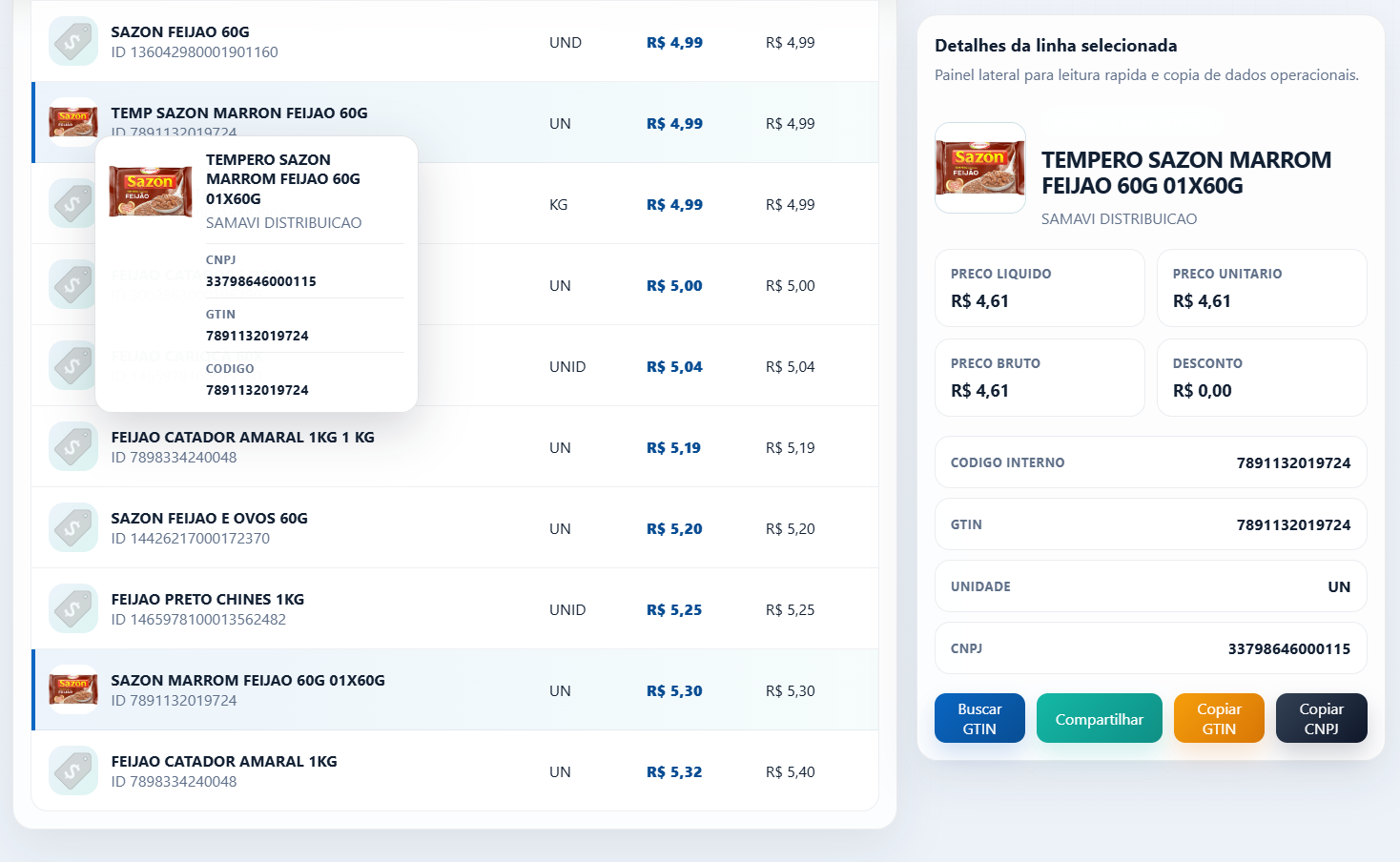
Task: Click the tag icon for the R$ 5,32 FEIJAO CATADOR AMARAL row
Action: [x=73, y=770]
